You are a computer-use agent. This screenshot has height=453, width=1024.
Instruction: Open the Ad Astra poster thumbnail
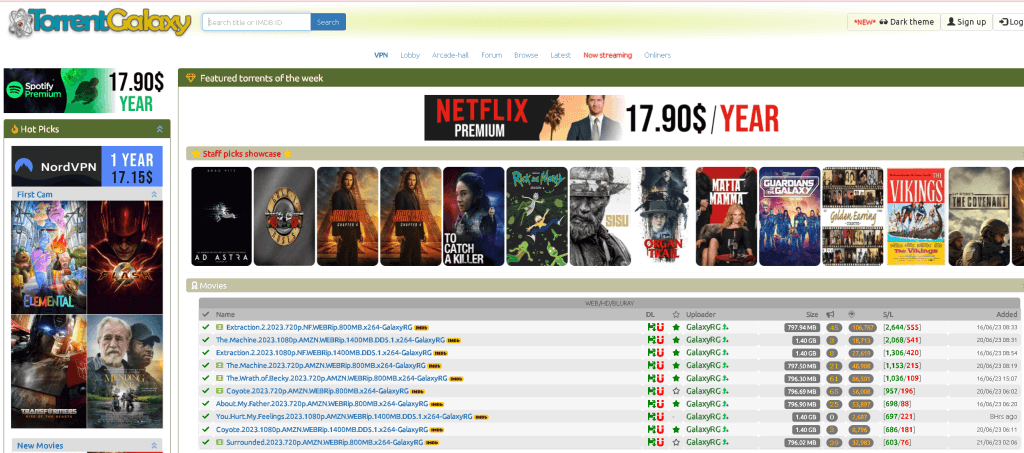pyautogui.click(x=220, y=215)
